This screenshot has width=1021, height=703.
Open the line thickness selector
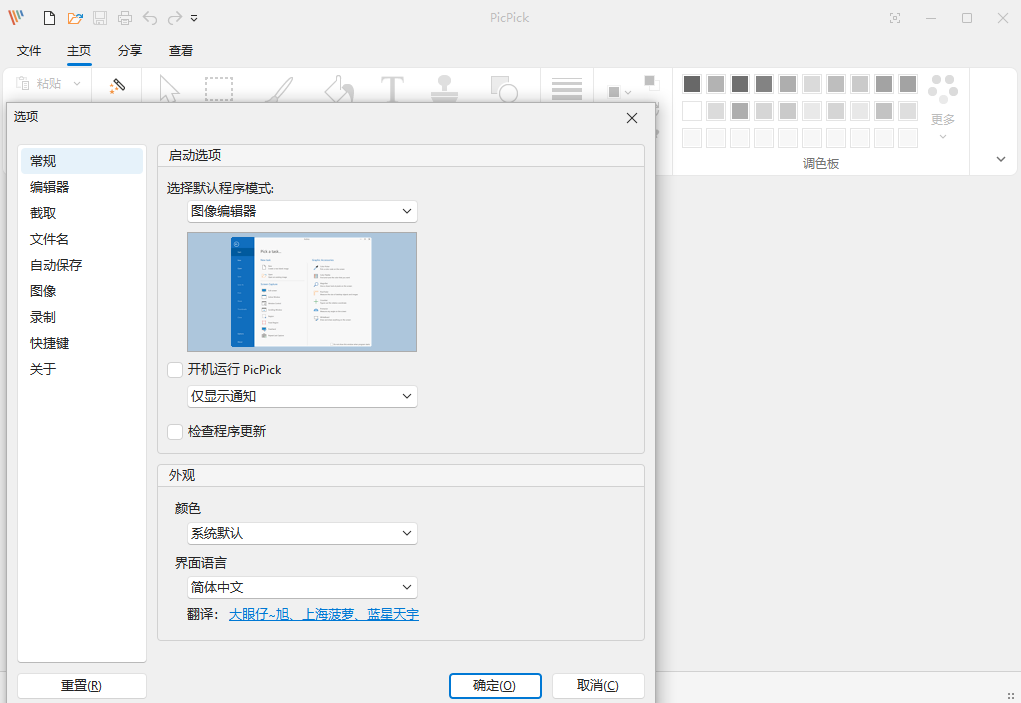click(566, 89)
